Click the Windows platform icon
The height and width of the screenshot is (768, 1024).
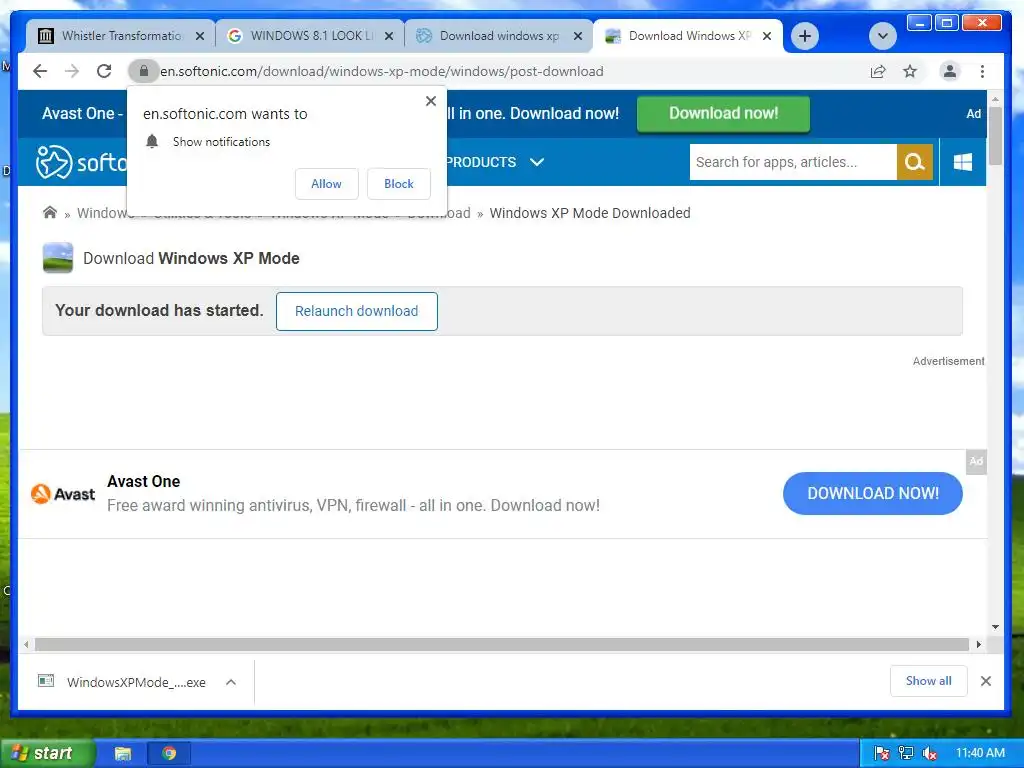click(963, 162)
